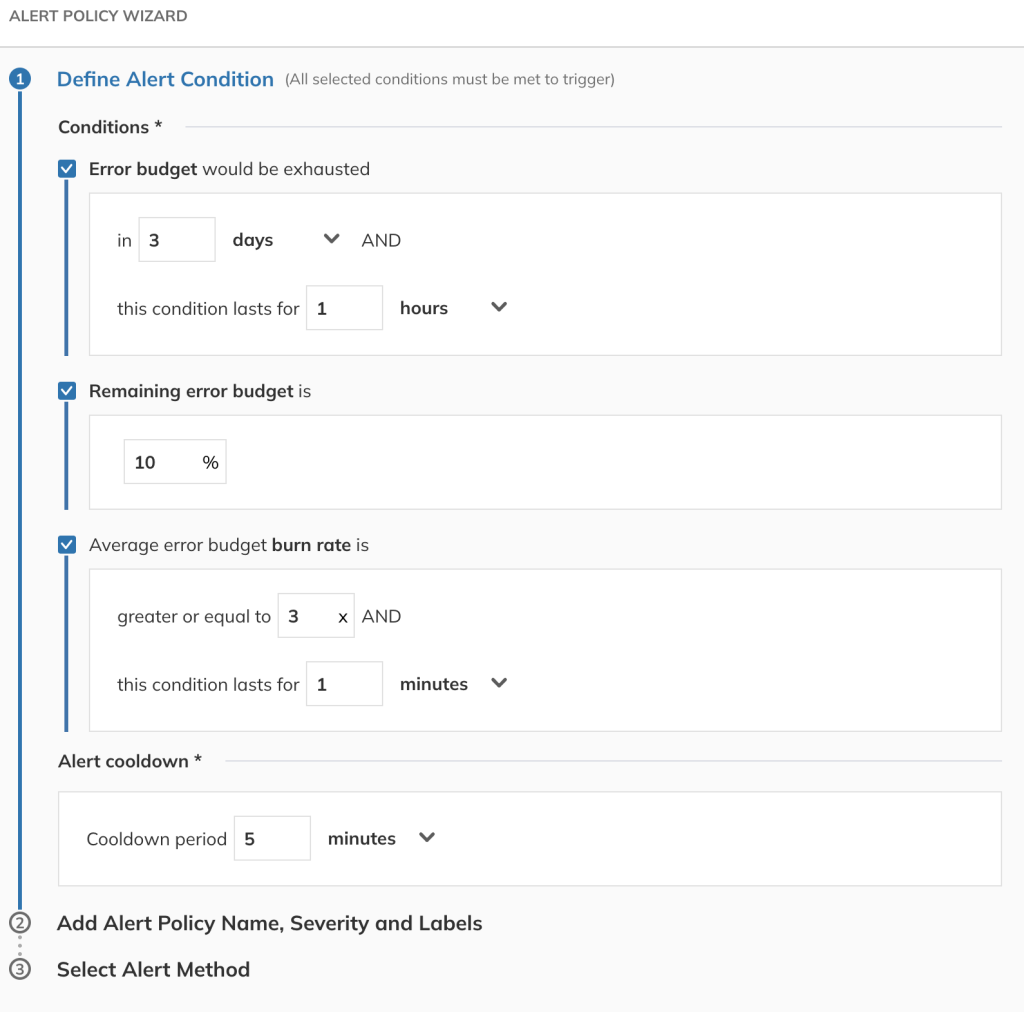Open the cooldown period minutes dropdown
Image resolution: width=1024 pixels, height=1012 pixels.
tap(425, 837)
